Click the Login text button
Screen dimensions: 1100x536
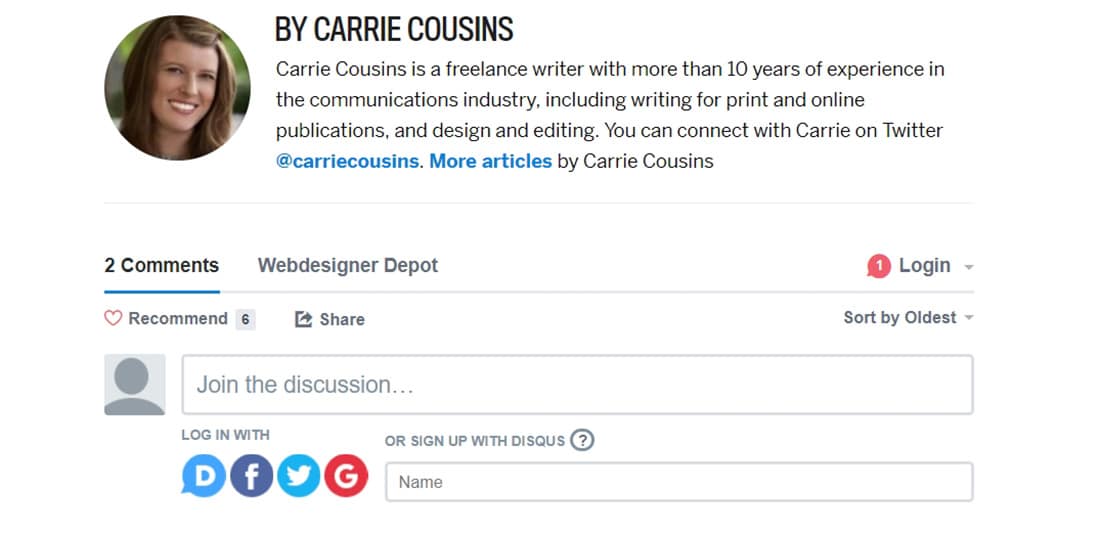click(925, 266)
